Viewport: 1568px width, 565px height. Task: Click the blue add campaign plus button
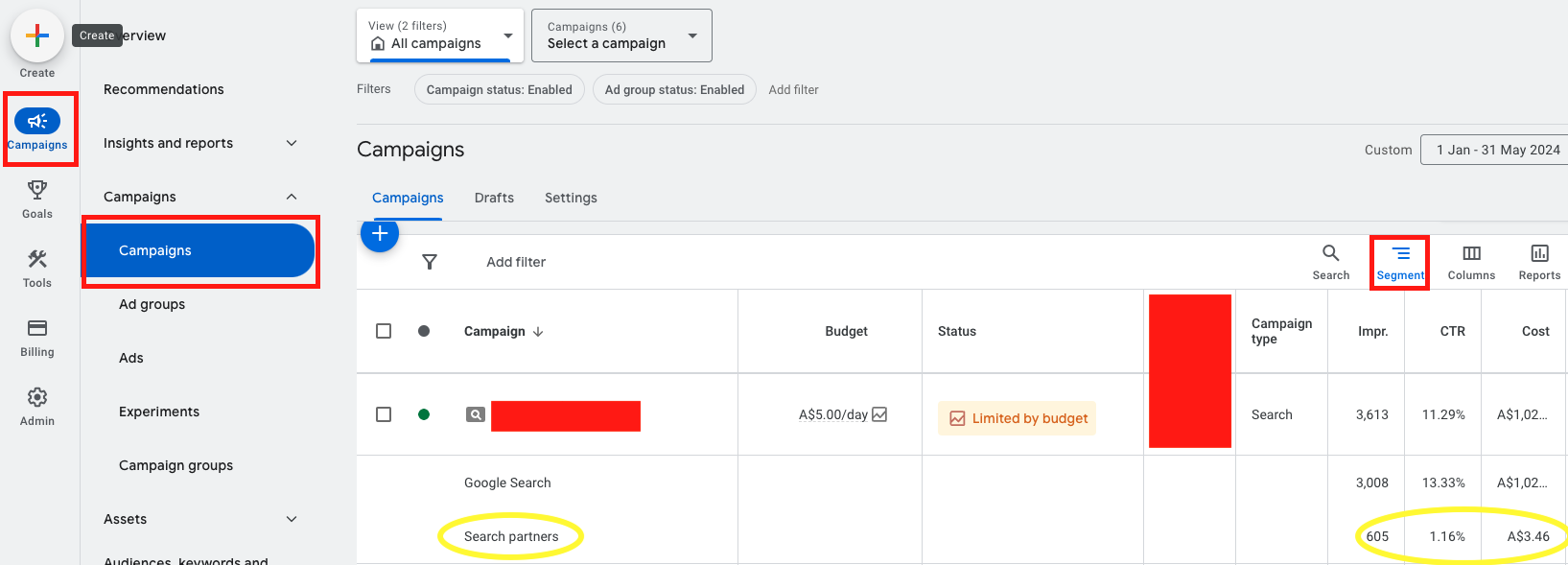point(380,233)
